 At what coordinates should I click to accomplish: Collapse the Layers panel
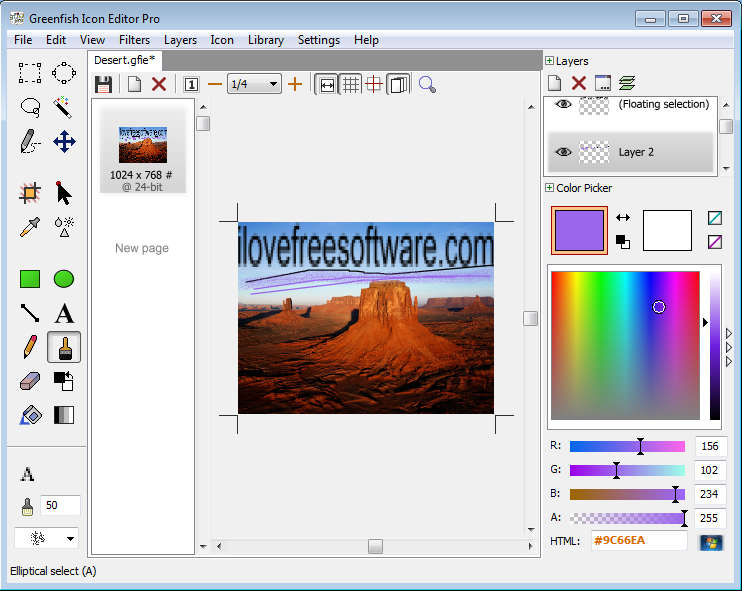tap(549, 61)
